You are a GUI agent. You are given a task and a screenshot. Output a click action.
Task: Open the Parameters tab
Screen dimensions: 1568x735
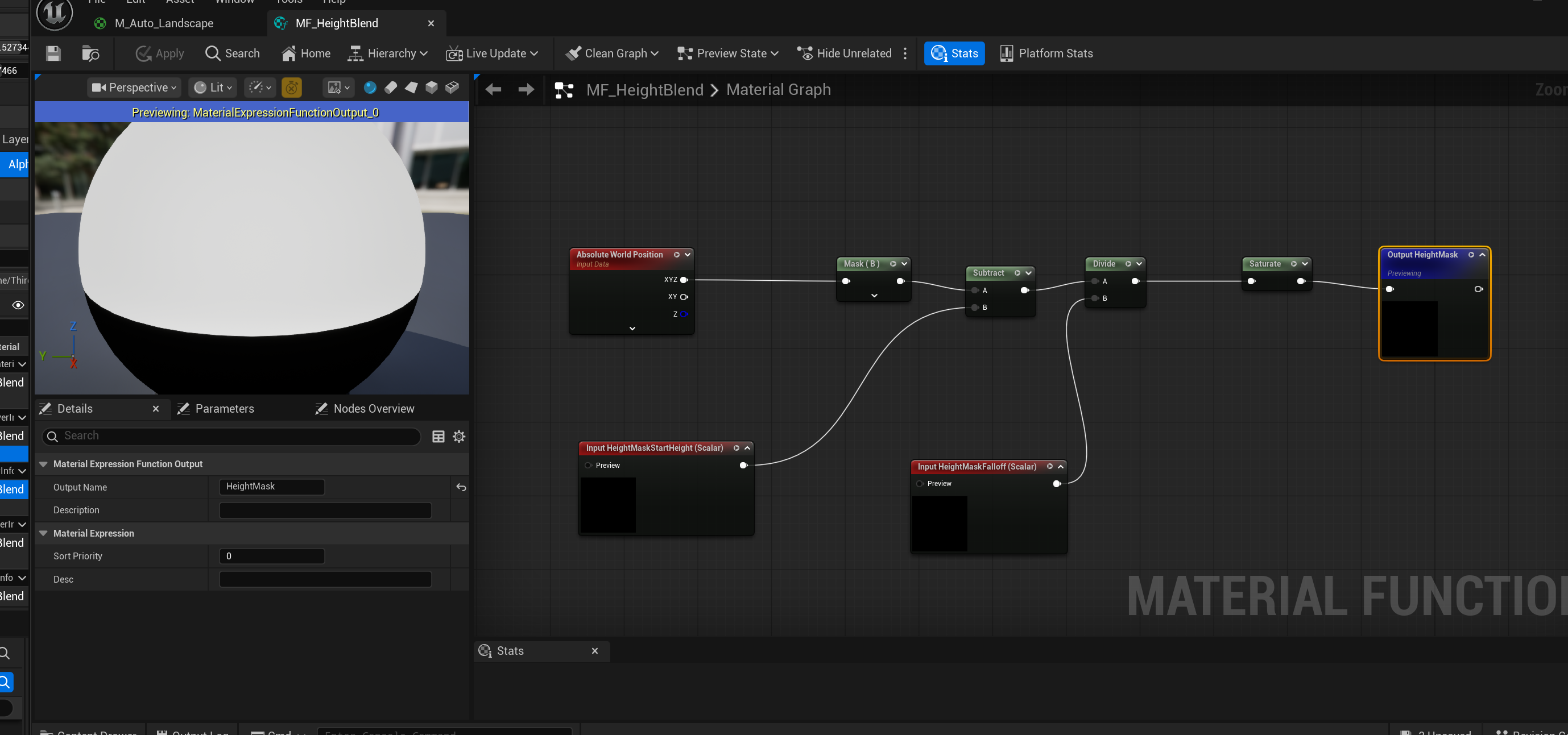pyautogui.click(x=225, y=409)
